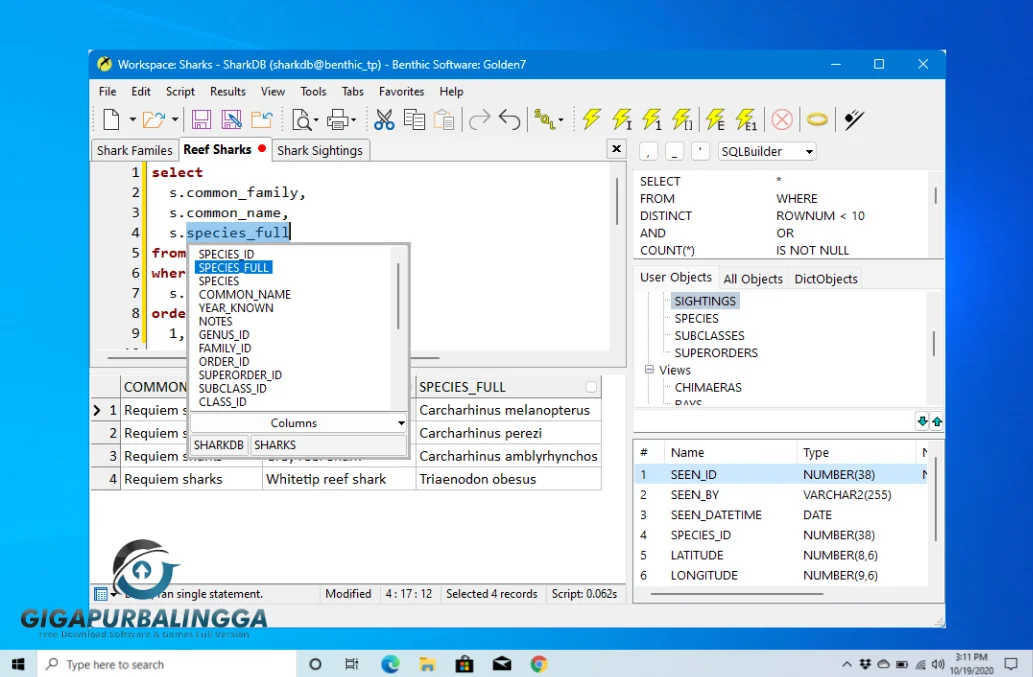This screenshot has width=1033, height=677.
Task: Click the first lightning bolt run icon
Action: (x=591, y=120)
